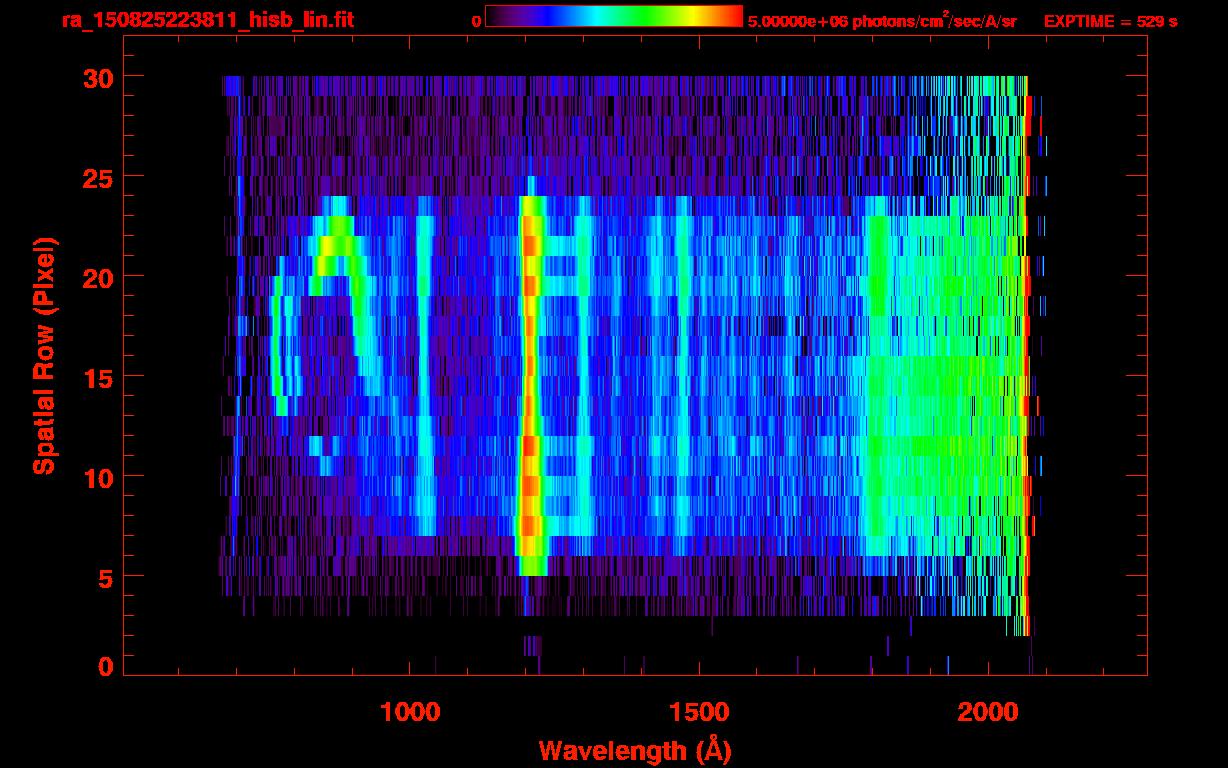The width and height of the screenshot is (1228, 768).
Task: Click the 0 spatial row tick label
Action: click(x=106, y=665)
